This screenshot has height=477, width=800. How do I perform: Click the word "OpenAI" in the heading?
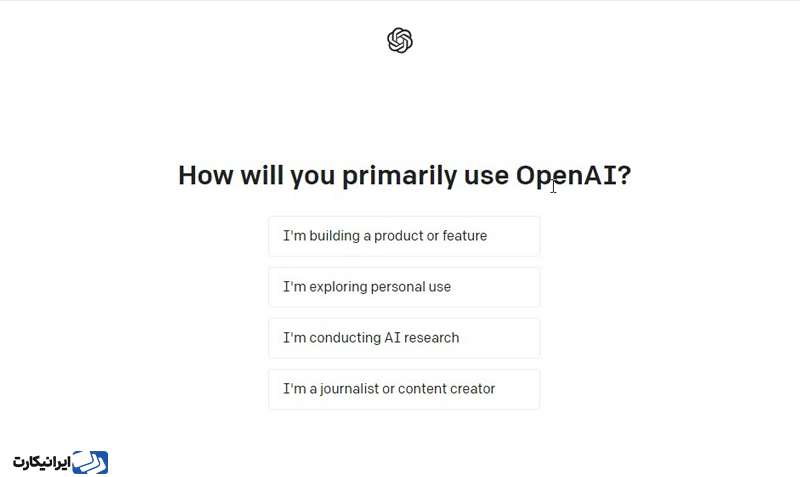click(x=565, y=175)
